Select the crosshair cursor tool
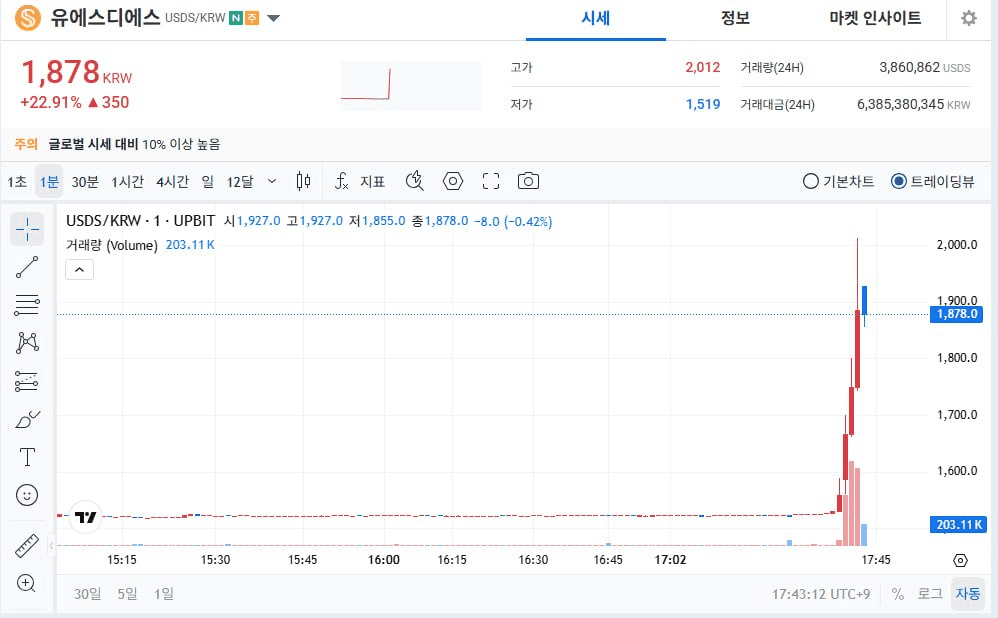This screenshot has width=998, height=618. coord(27,229)
